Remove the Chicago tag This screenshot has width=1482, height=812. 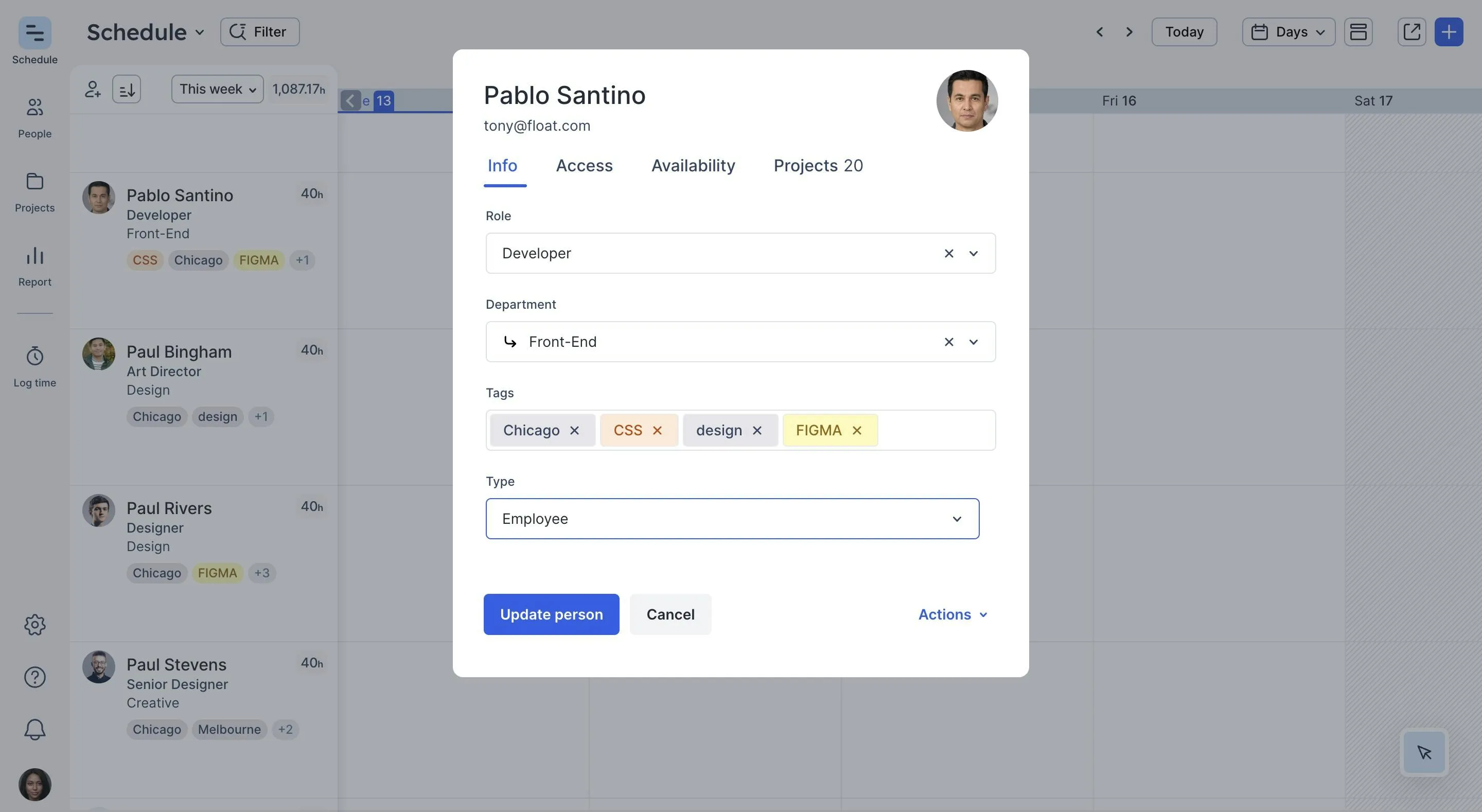(574, 431)
